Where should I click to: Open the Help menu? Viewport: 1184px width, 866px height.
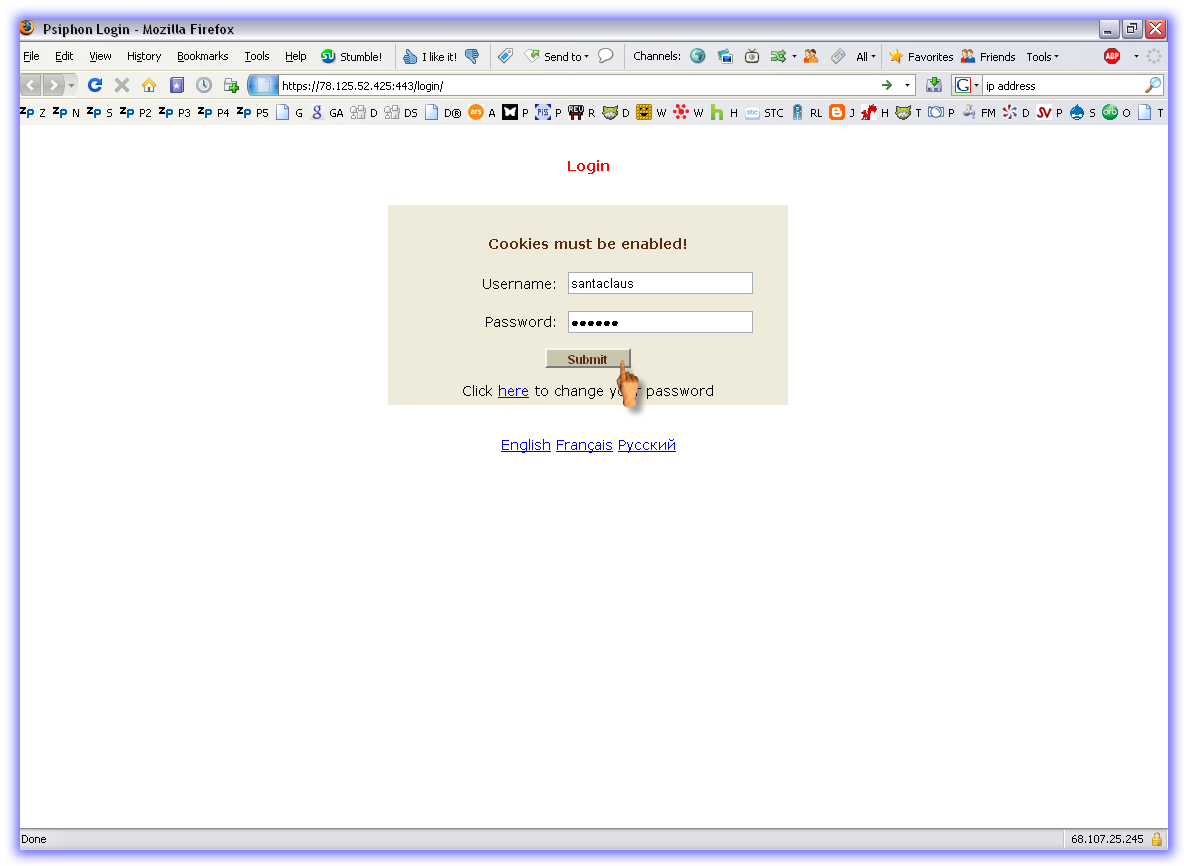[x=295, y=56]
